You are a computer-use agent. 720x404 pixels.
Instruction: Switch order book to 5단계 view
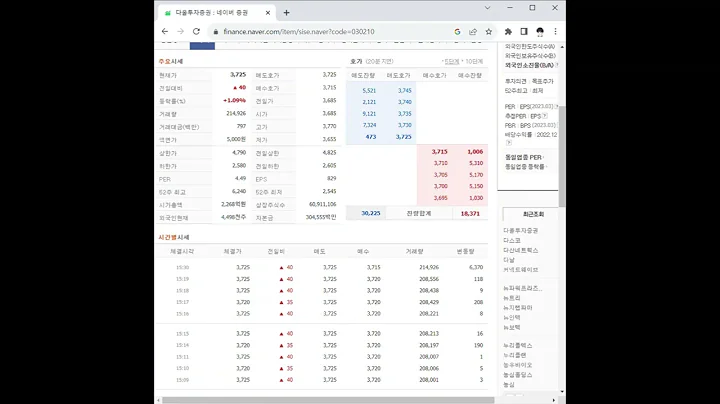coord(451,62)
